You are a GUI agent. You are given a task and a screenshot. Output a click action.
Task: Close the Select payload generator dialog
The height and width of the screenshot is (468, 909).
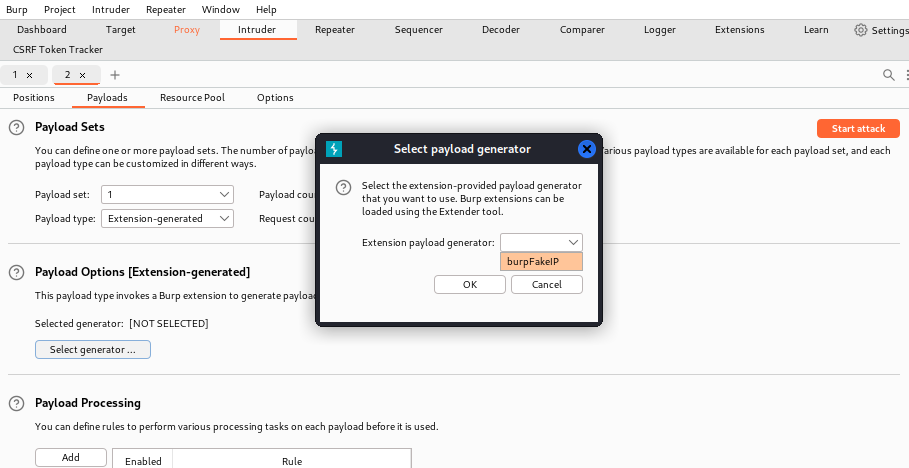point(587,149)
